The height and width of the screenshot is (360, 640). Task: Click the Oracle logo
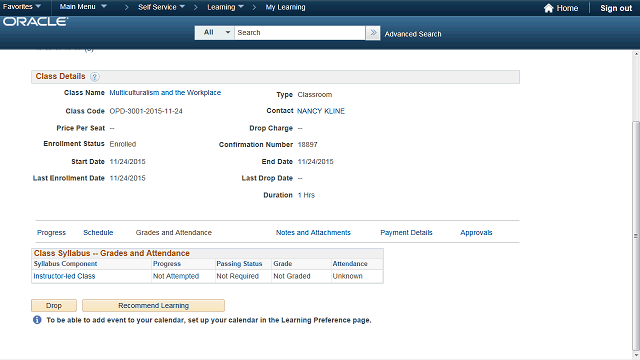[x=36, y=22]
